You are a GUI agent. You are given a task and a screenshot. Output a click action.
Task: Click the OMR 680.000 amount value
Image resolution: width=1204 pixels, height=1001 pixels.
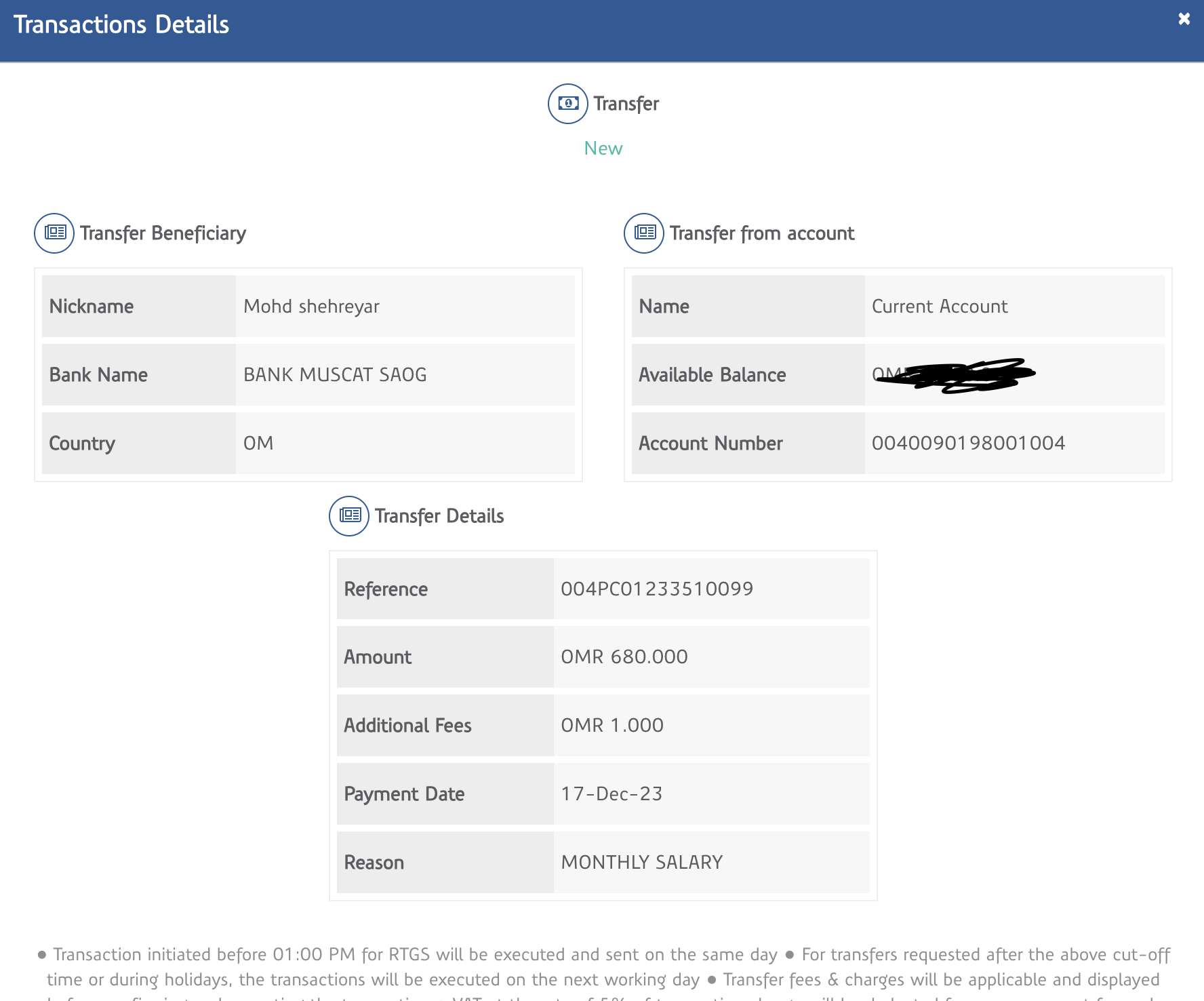(624, 657)
